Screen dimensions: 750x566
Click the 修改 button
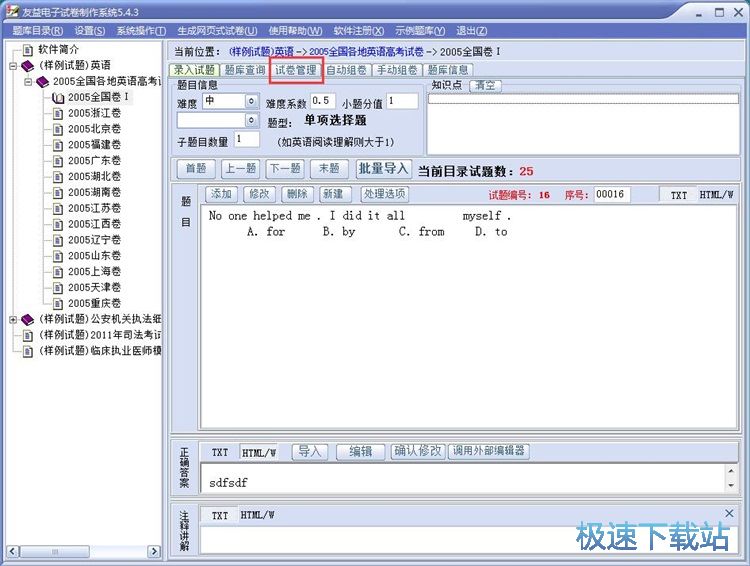point(259,194)
